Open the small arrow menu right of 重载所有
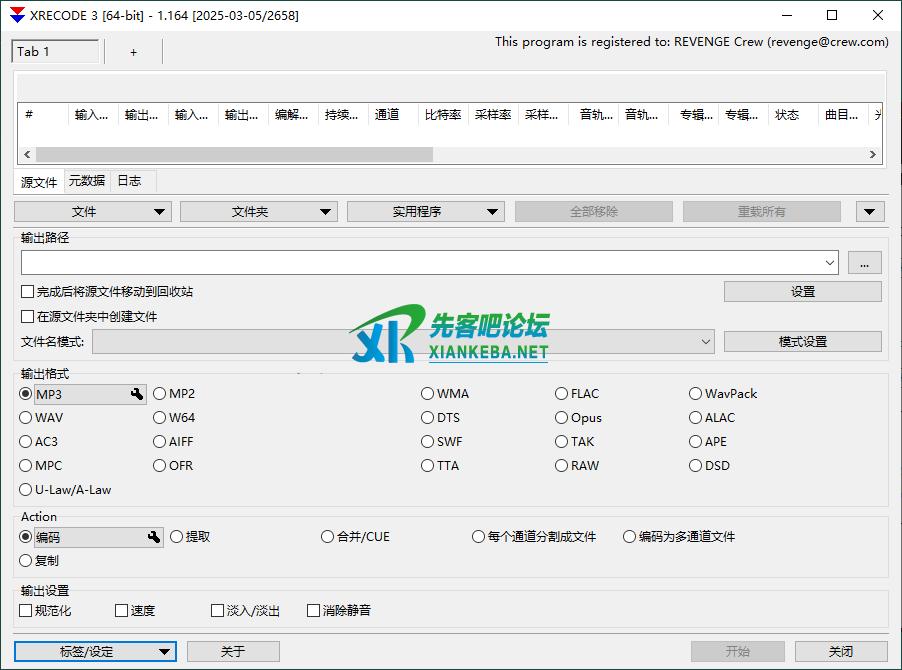This screenshot has height=670, width=902. (x=870, y=212)
